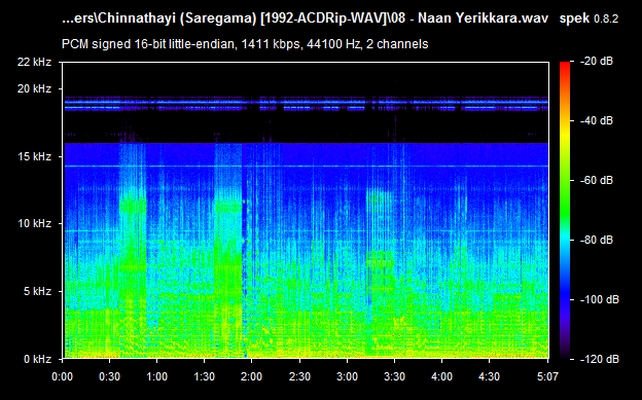The width and height of the screenshot is (642, 400).
Task: Click the dB color gradient legend bar
Action: pos(565,210)
